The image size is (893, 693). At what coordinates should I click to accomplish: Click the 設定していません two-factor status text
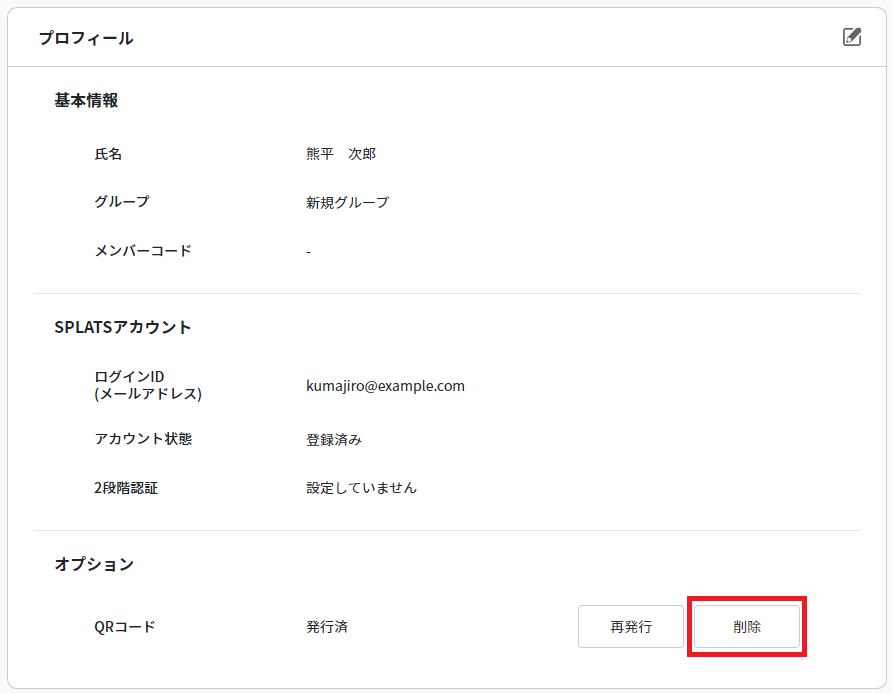[x=361, y=488]
